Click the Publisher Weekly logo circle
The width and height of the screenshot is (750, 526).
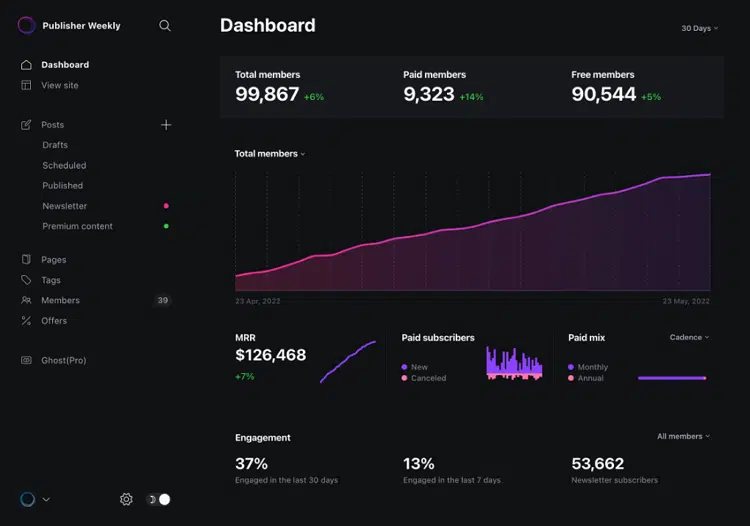tap(26, 25)
